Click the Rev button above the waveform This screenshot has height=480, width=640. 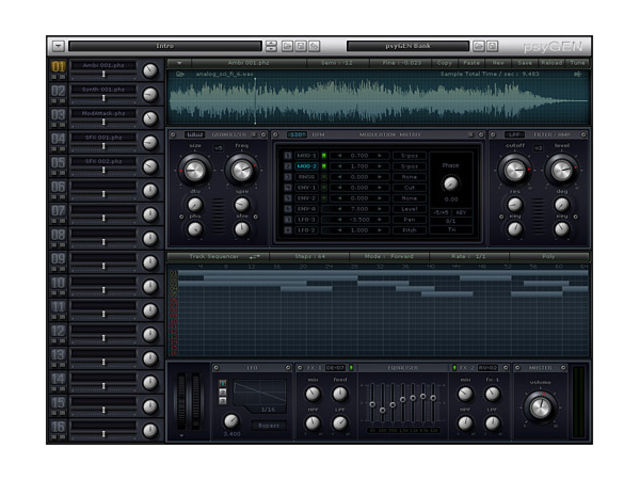498,63
